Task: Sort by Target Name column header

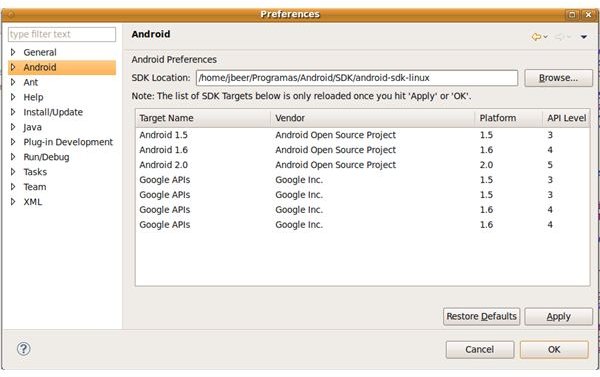Action: pyautogui.click(x=203, y=118)
